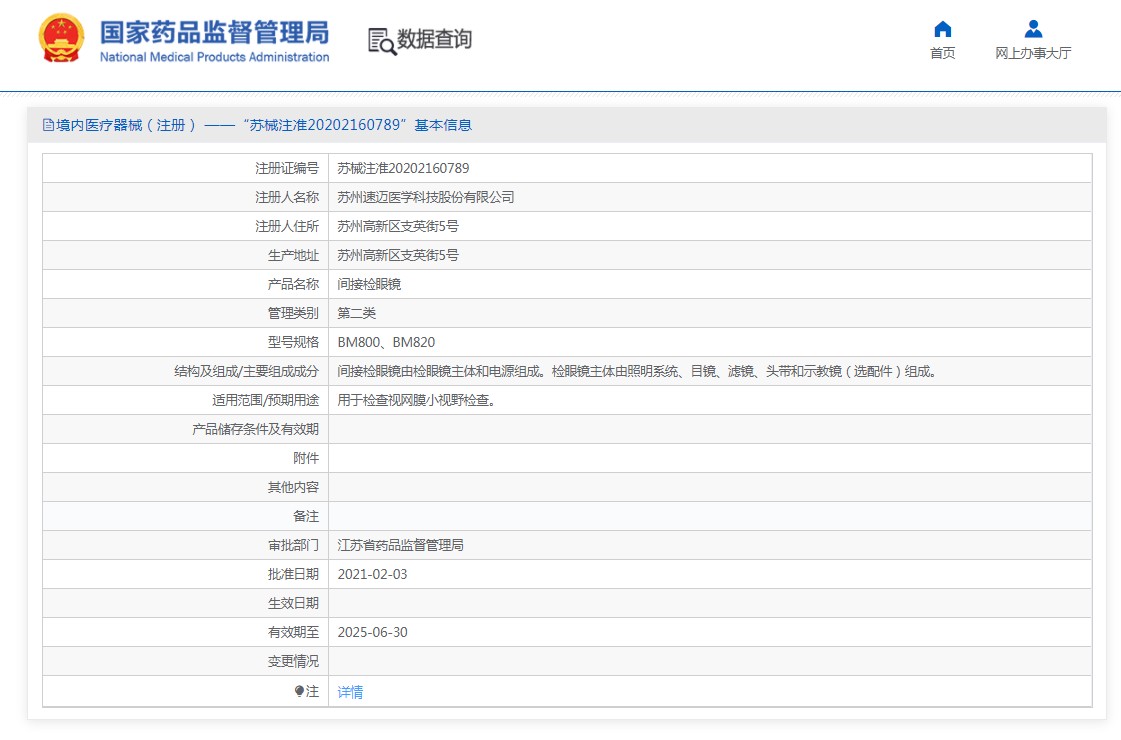Click the document icon beside 境内医疗器械

pos(48,125)
